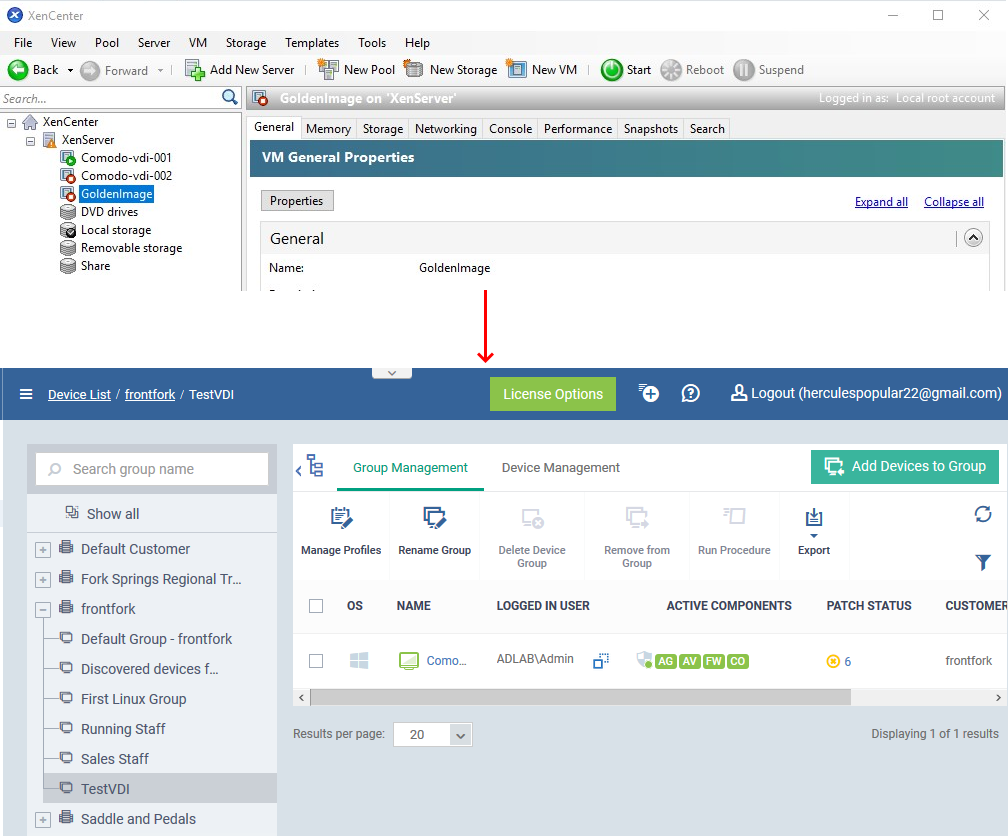Switch to the Snapshots tab

[x=650, y=129]
